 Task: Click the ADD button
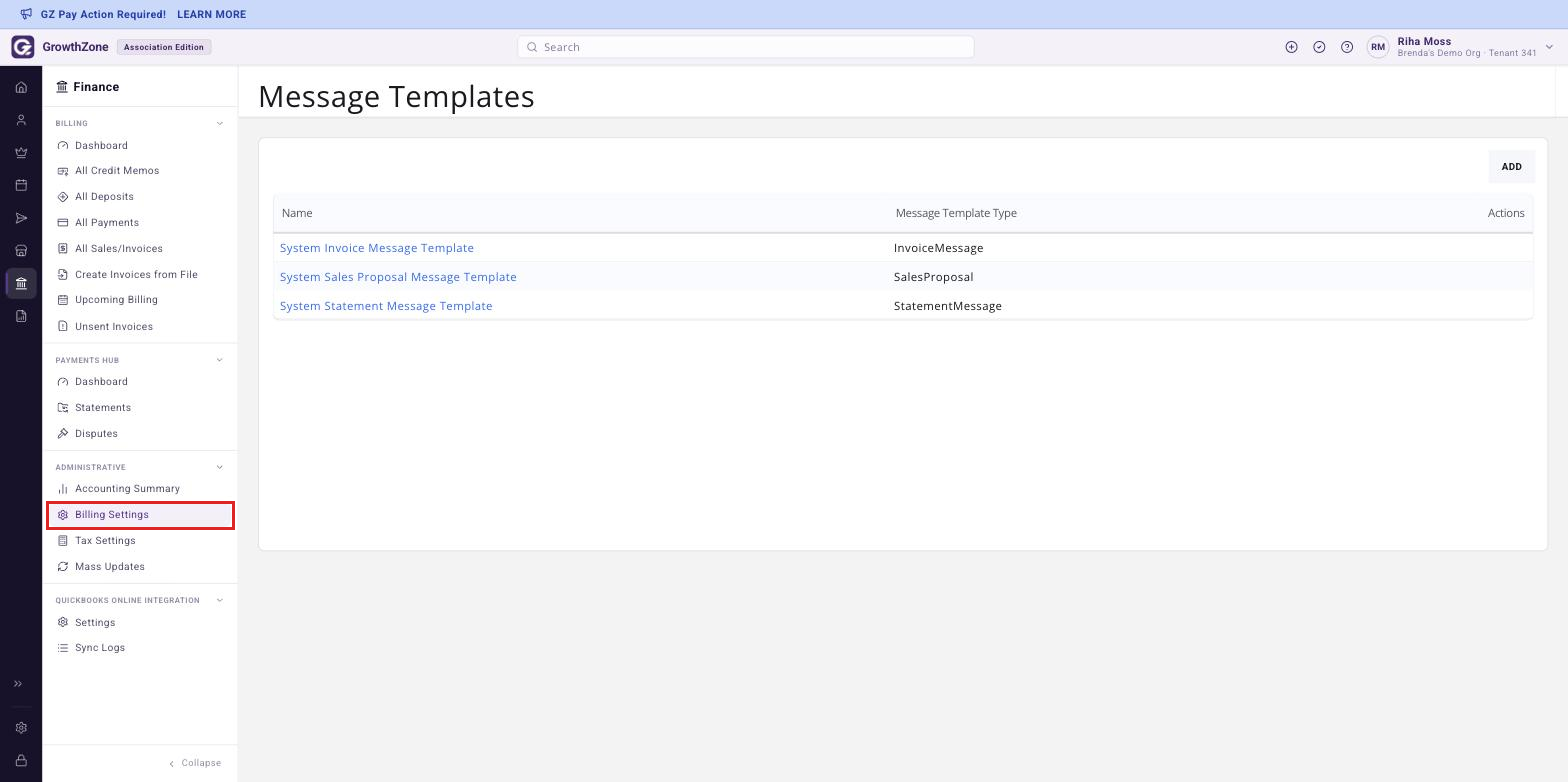tap(1511, 167)
